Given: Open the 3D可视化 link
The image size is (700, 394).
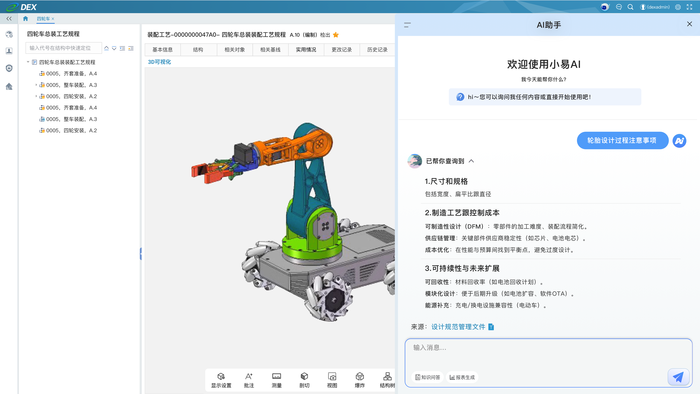Looking at the screenshot, I should pos(159,62).
